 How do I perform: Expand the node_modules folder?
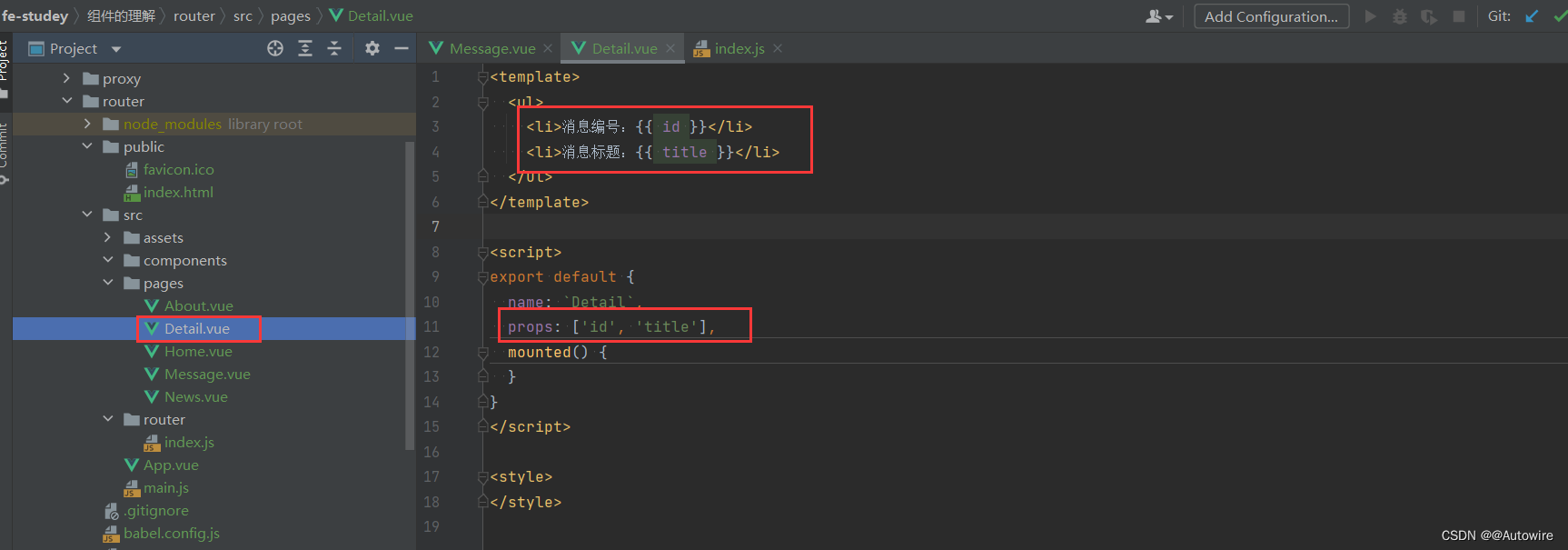[87, 124]
